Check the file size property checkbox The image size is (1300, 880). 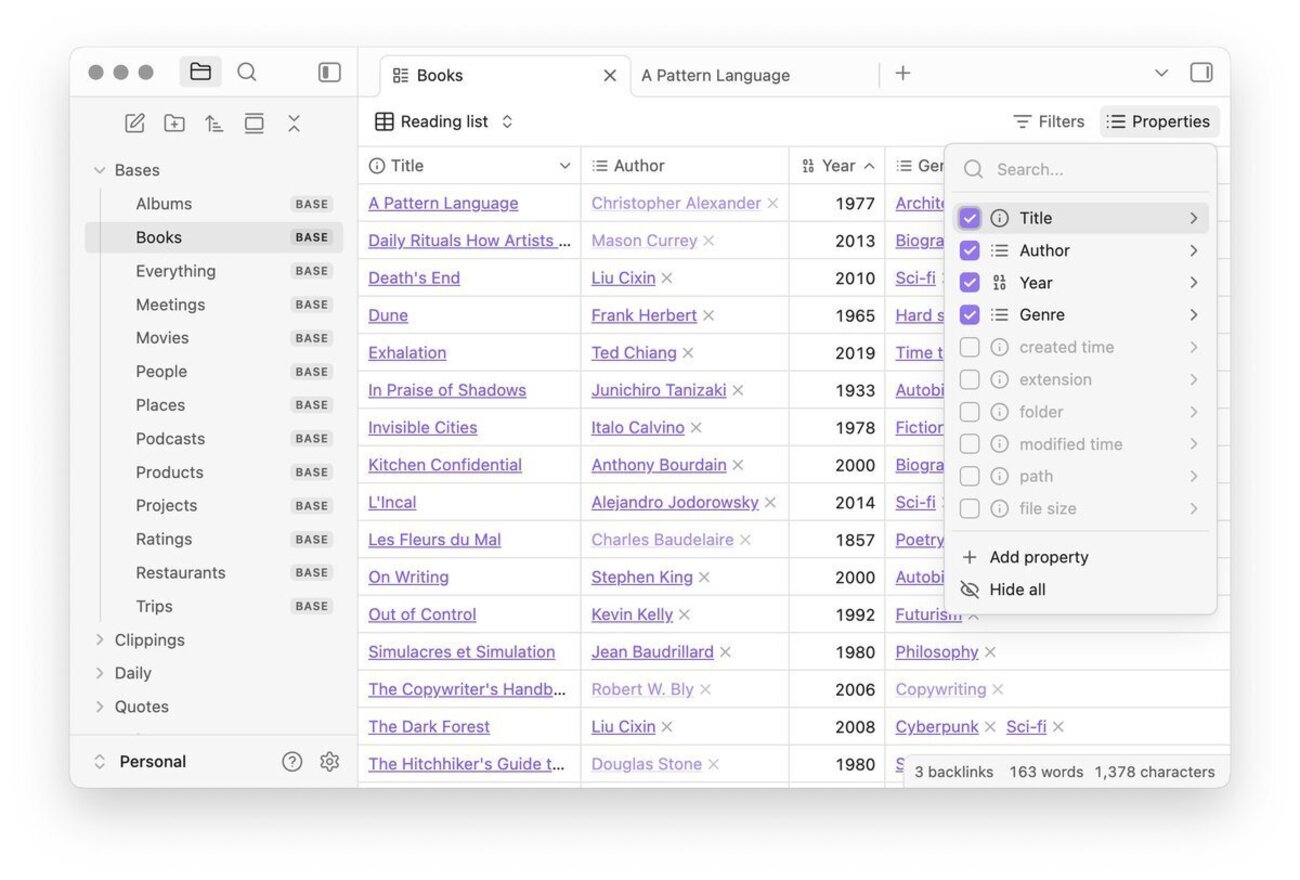pos(969,509)
